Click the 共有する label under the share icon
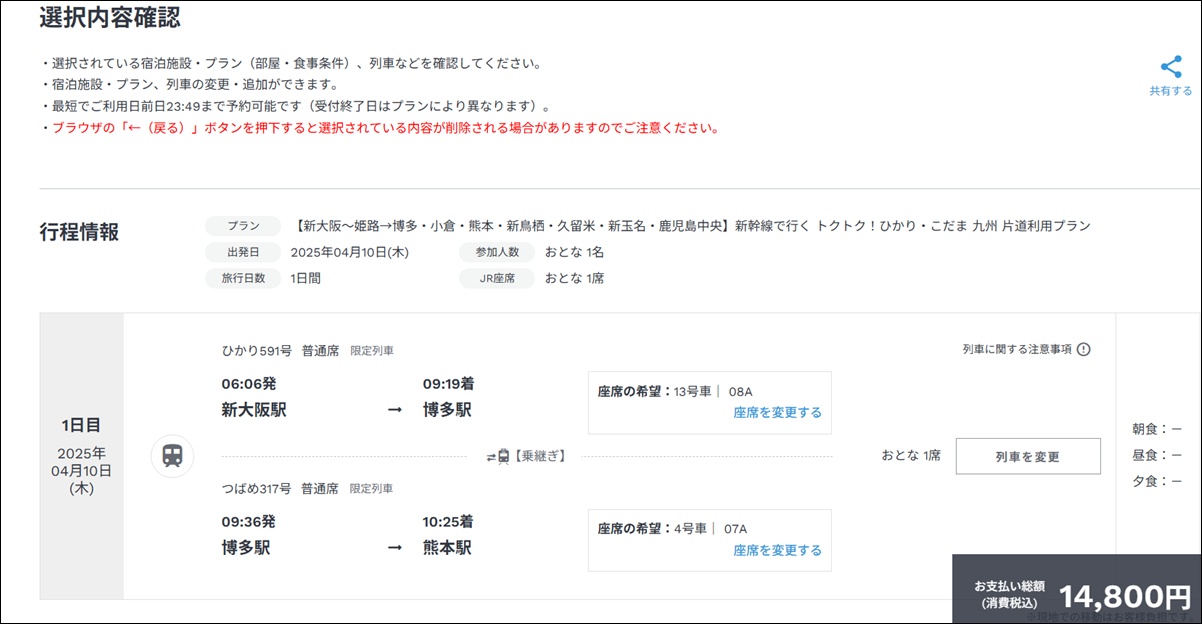The width and height of the screenshot is (1202, 624). [x=1170, y=91]
